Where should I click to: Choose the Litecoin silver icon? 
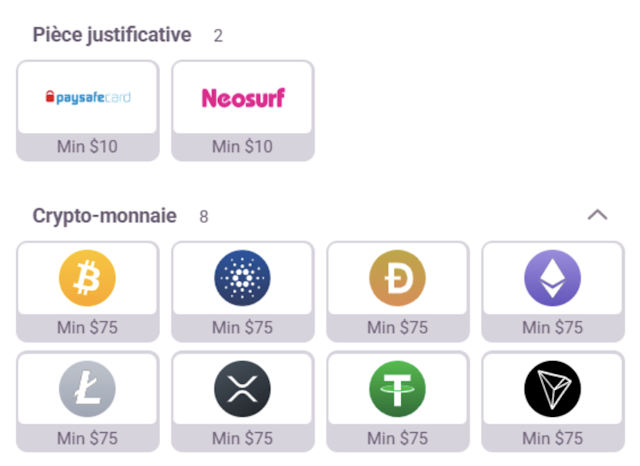coord(87,388)
